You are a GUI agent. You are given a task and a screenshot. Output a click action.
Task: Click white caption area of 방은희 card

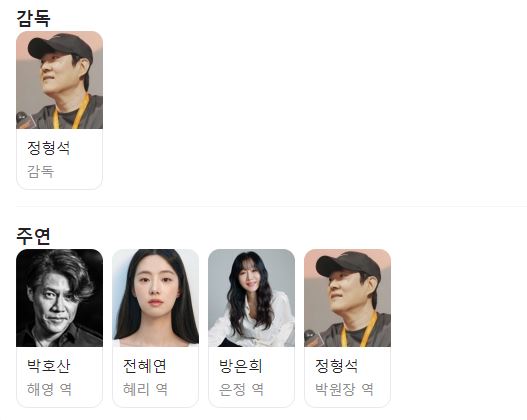coord(252,377)
